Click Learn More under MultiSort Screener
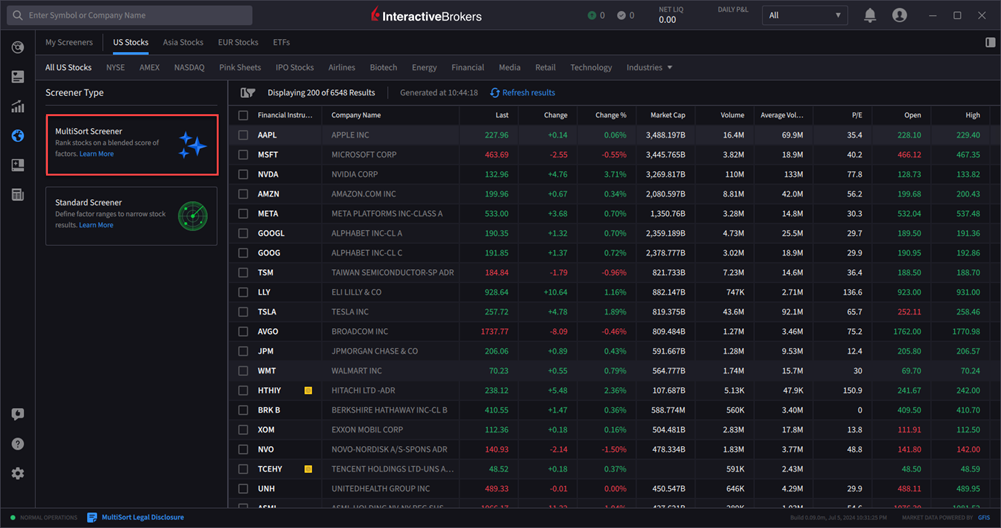Screen dimensions: 1001x528 [96, 154]
